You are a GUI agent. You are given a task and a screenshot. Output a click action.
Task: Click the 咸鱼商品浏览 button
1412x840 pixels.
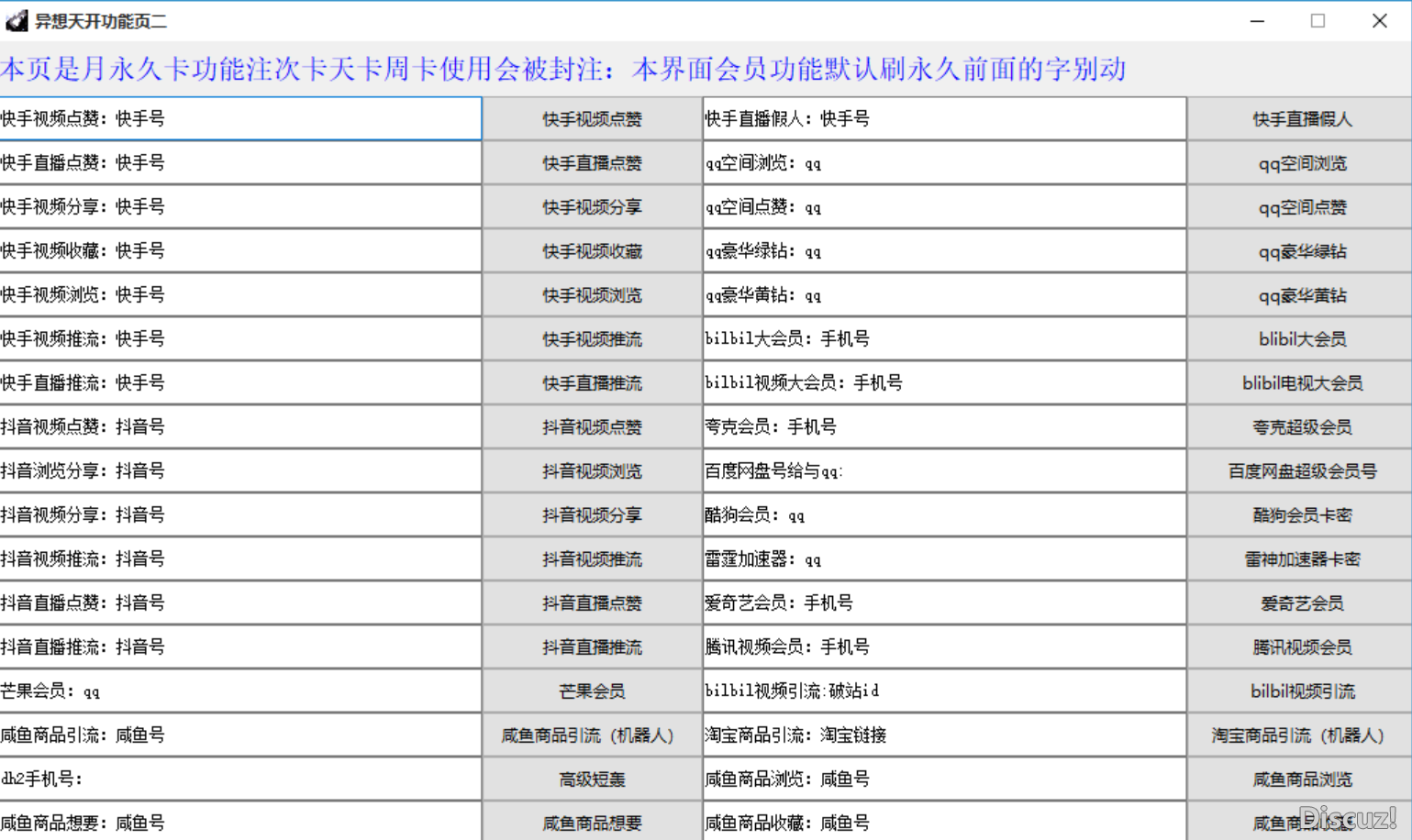coord(1300,779)
